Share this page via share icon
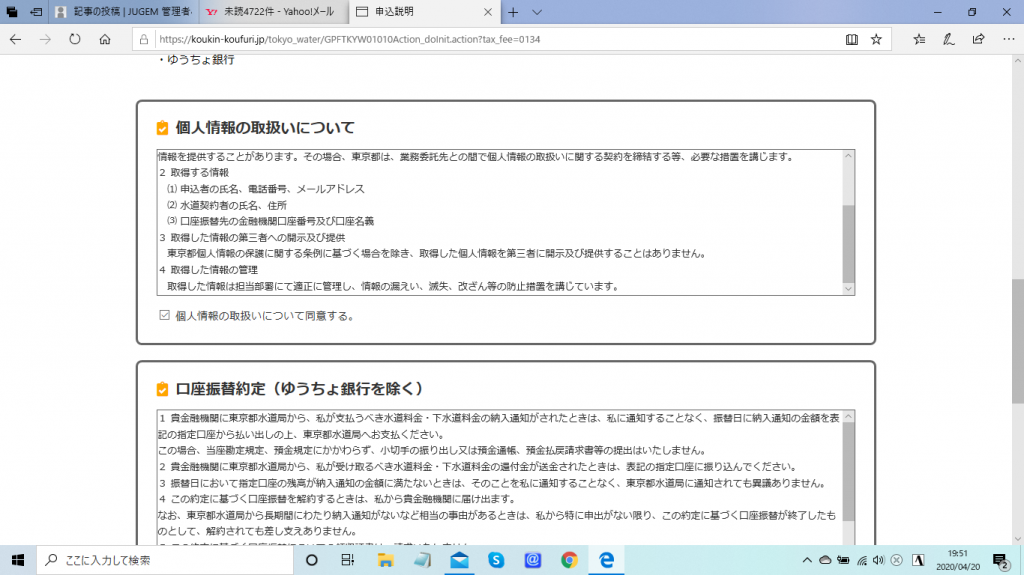Screen dimensions: 1024x575 coord(978,40)
